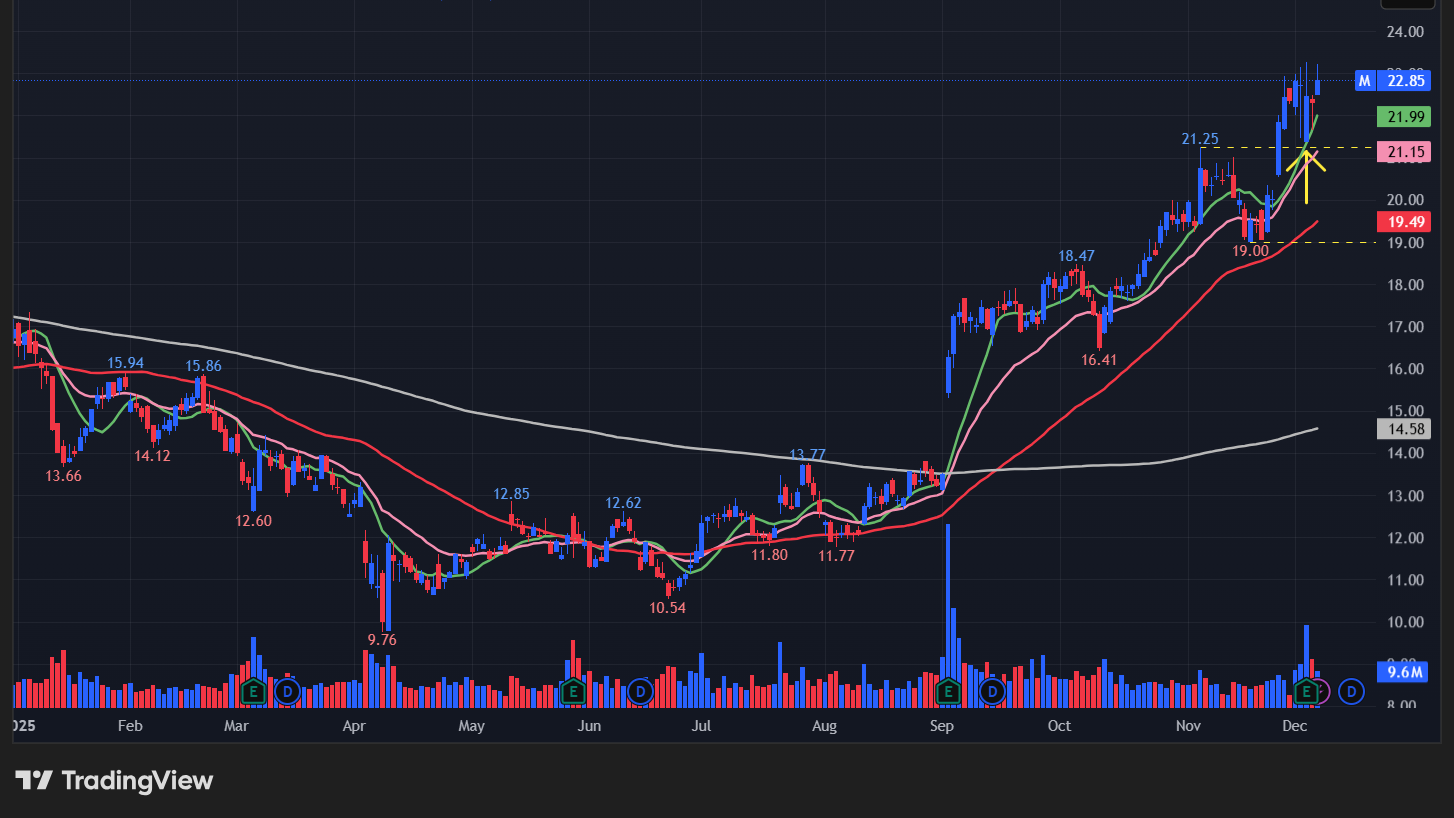Select the green 21.99 moving average label

[1403, 117]
